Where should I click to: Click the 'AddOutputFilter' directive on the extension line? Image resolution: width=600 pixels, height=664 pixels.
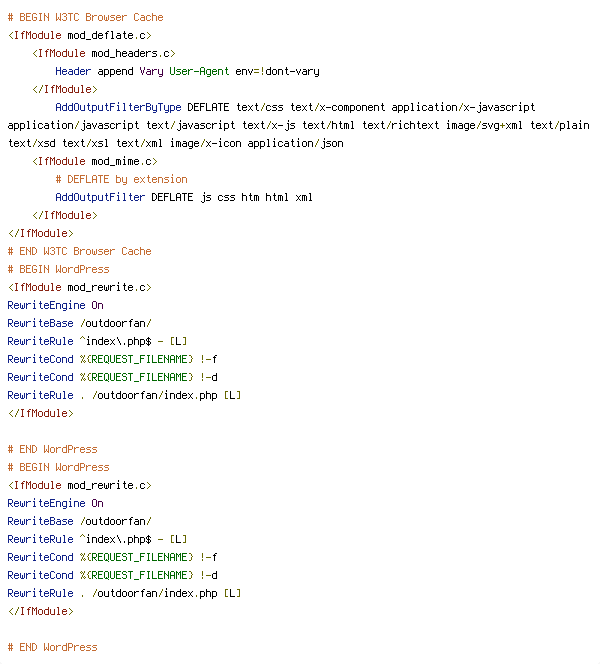point(100,197)
